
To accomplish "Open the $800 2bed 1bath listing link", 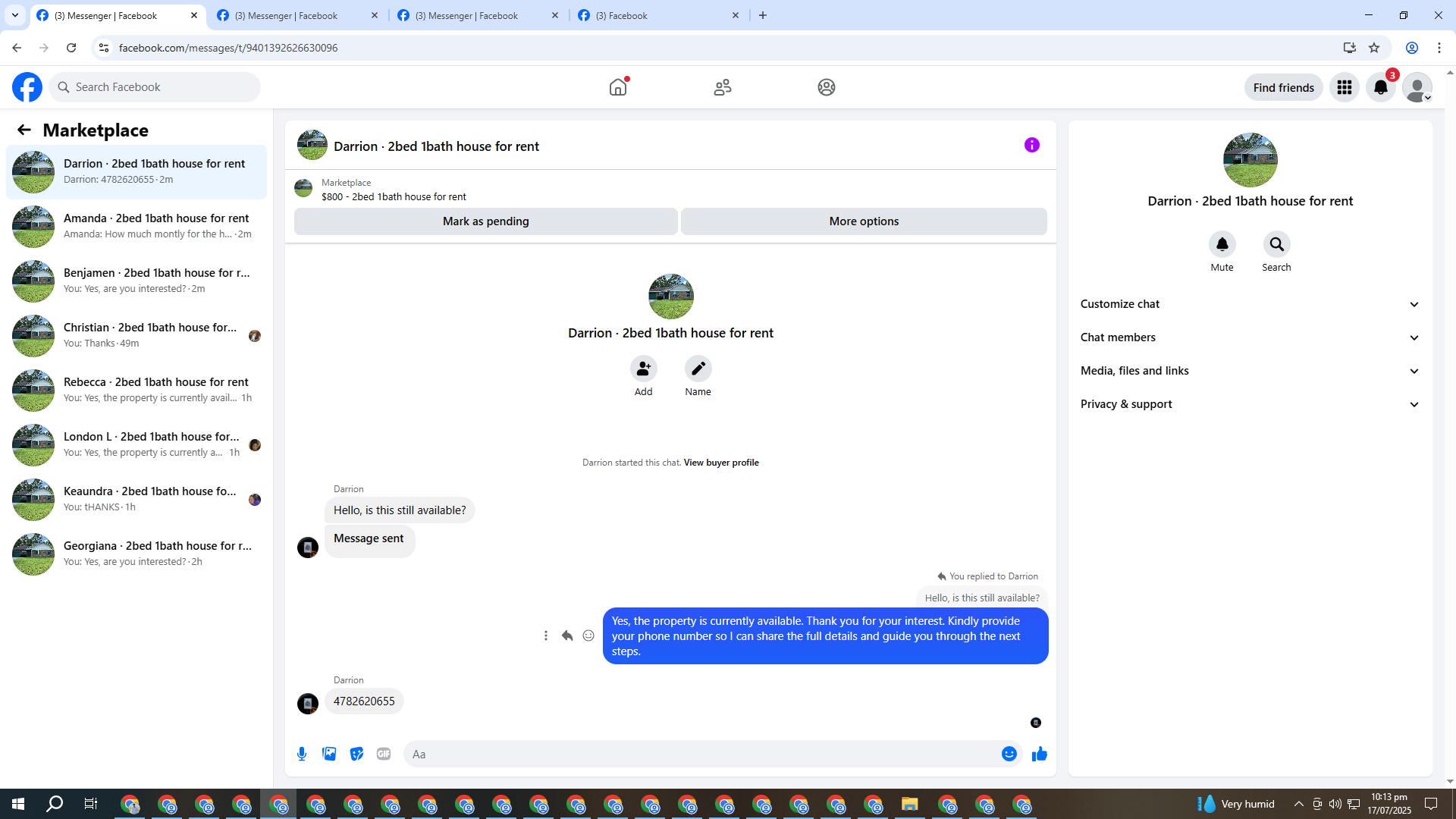I will (394, 197).
